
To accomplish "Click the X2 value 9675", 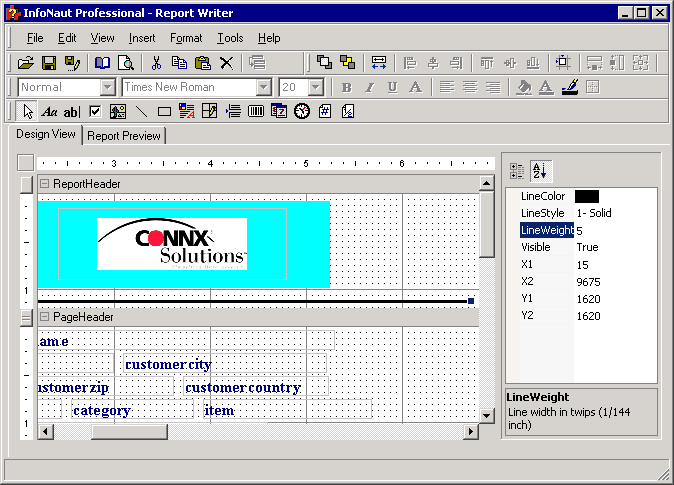I will click(588, 282).
